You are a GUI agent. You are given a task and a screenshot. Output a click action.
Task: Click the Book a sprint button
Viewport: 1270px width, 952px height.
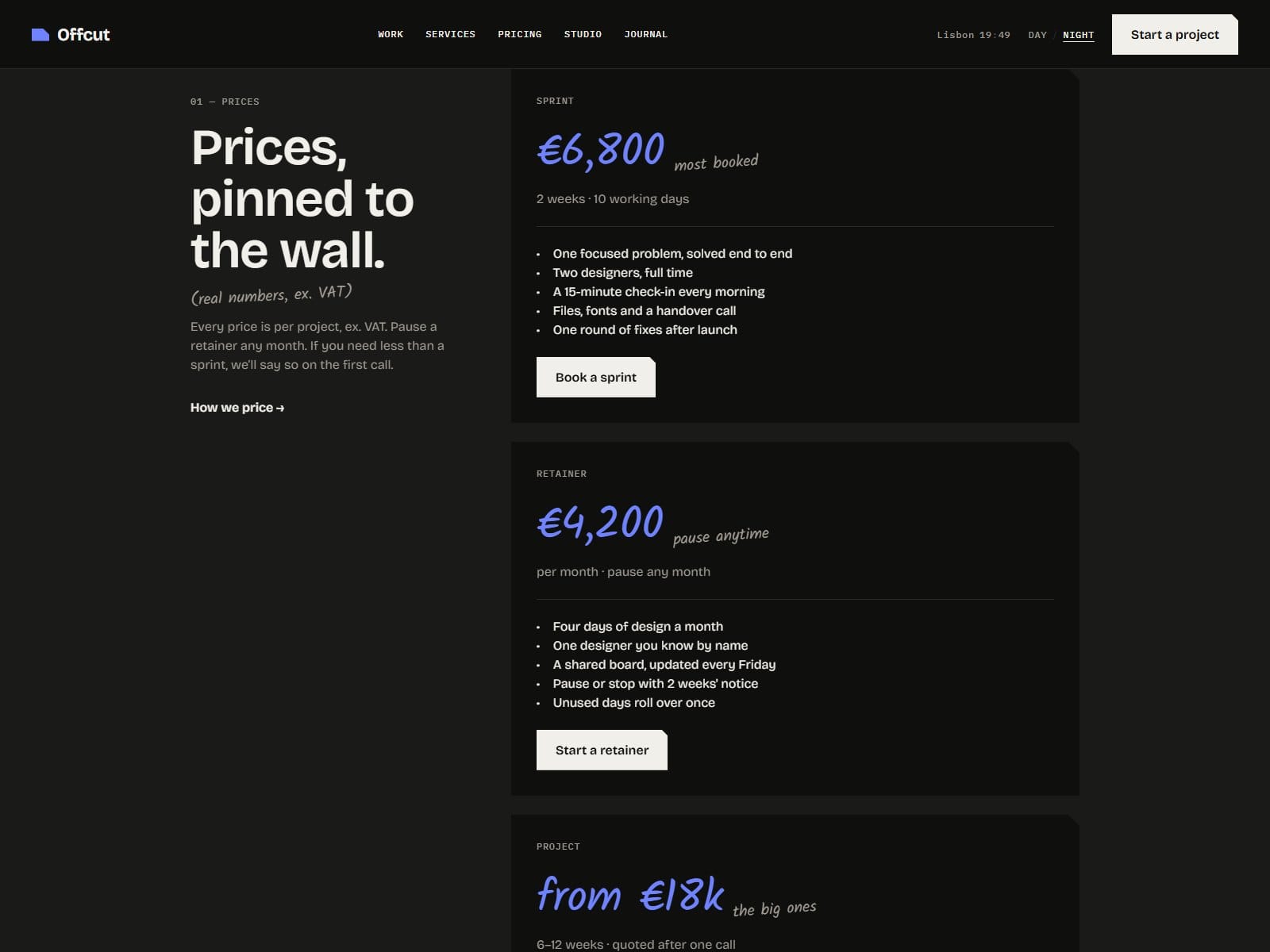coord(596,377)
